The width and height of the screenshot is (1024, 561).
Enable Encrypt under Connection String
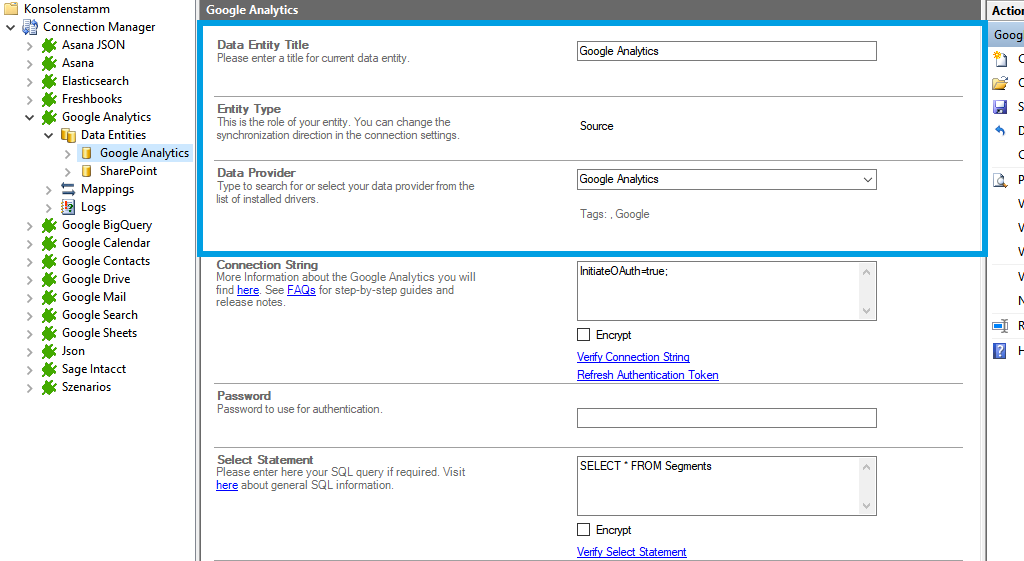click(x=583, y=334)
